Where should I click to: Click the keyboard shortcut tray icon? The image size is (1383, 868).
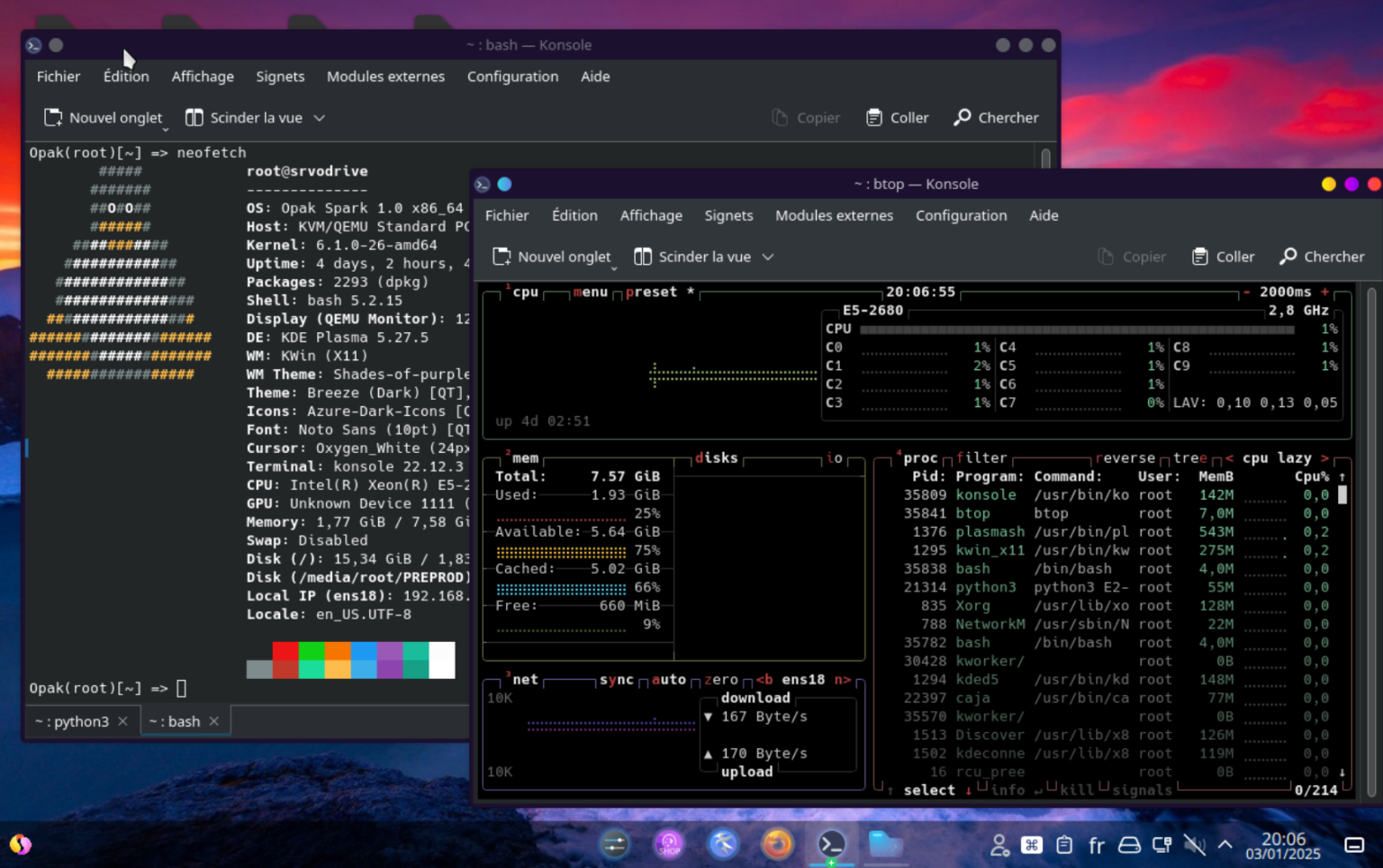(x=1032, y=845)
